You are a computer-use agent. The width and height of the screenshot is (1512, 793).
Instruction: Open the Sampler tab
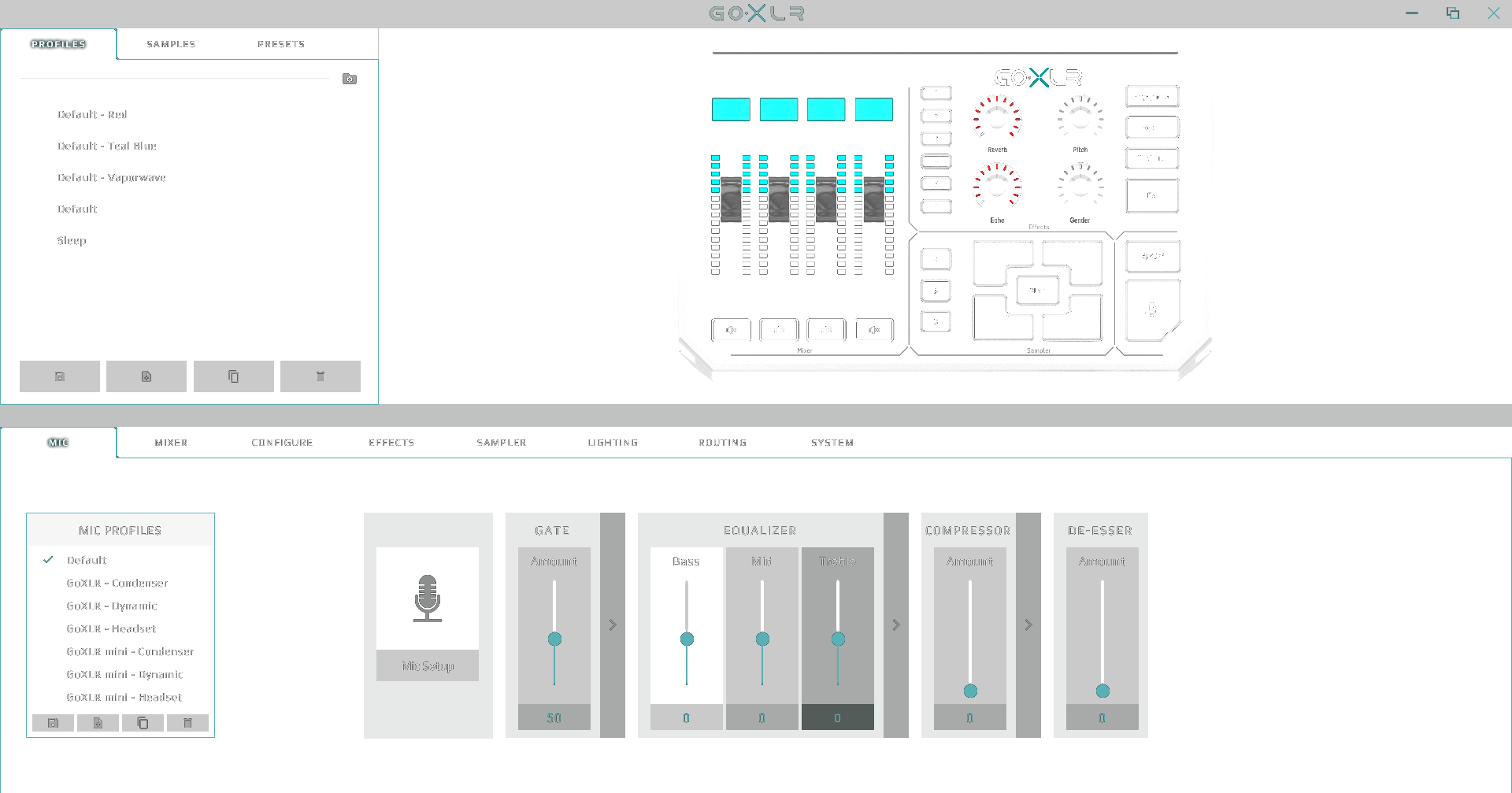[x=502, y=443]
